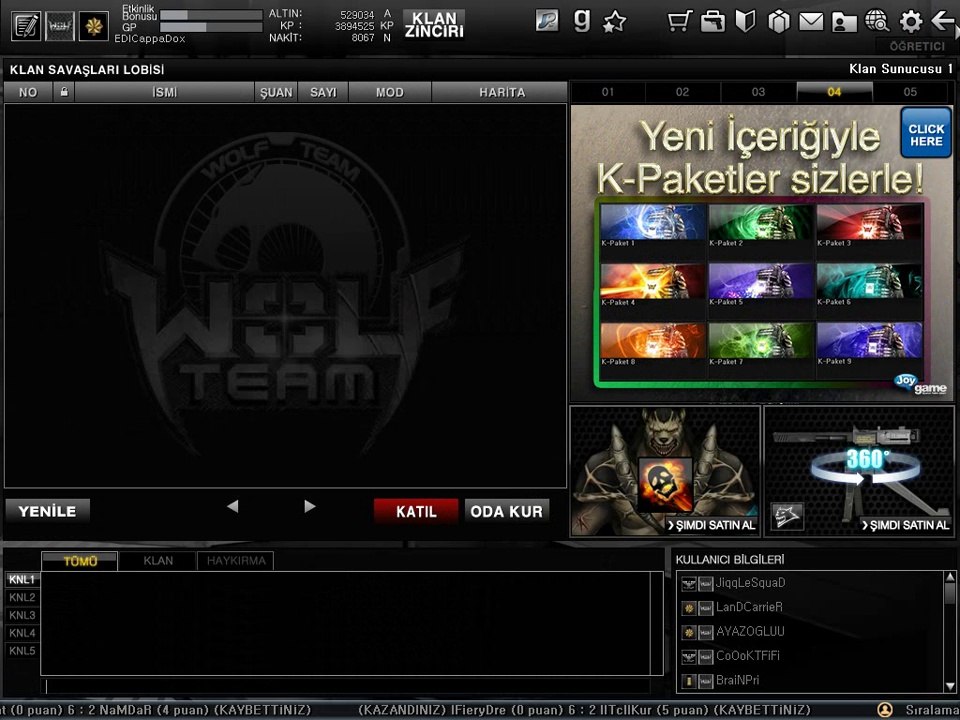Screen dimensions: 960x720
Task: Click the ODA KUR create room button
Action: coord(506,511)
